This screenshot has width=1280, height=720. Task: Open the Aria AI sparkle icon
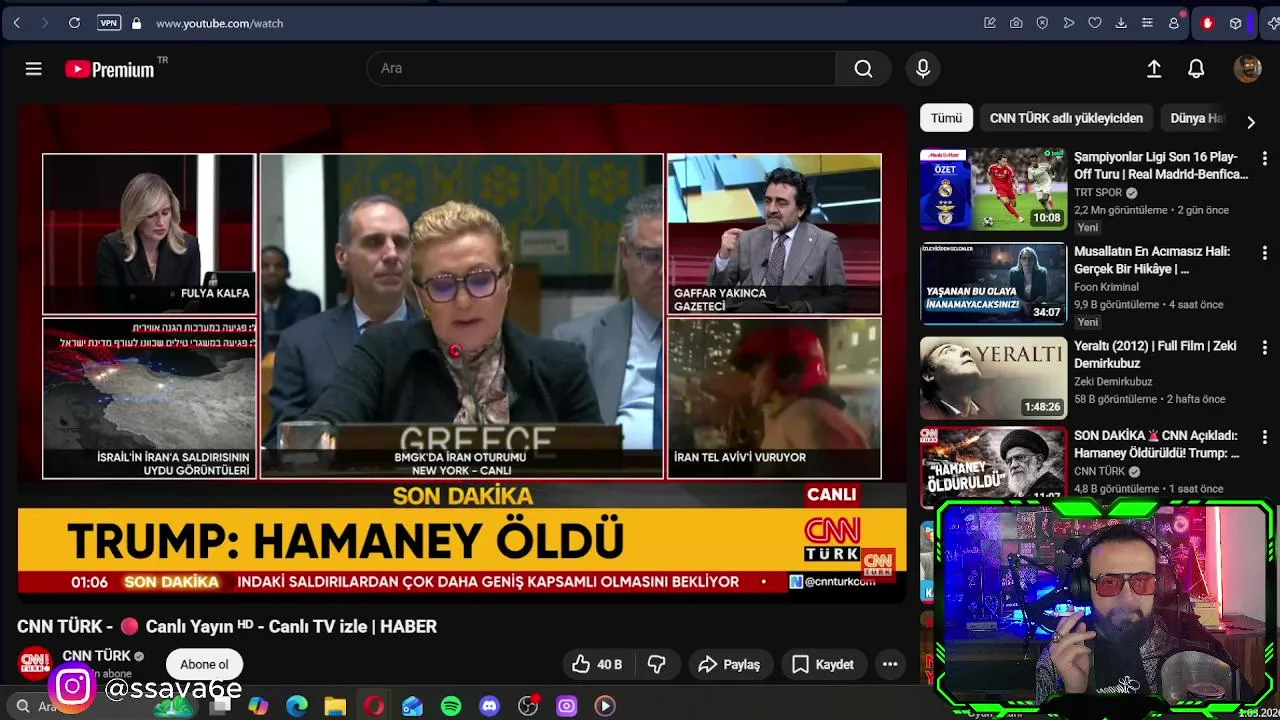pyautogui.click(x=1272, y=23)
